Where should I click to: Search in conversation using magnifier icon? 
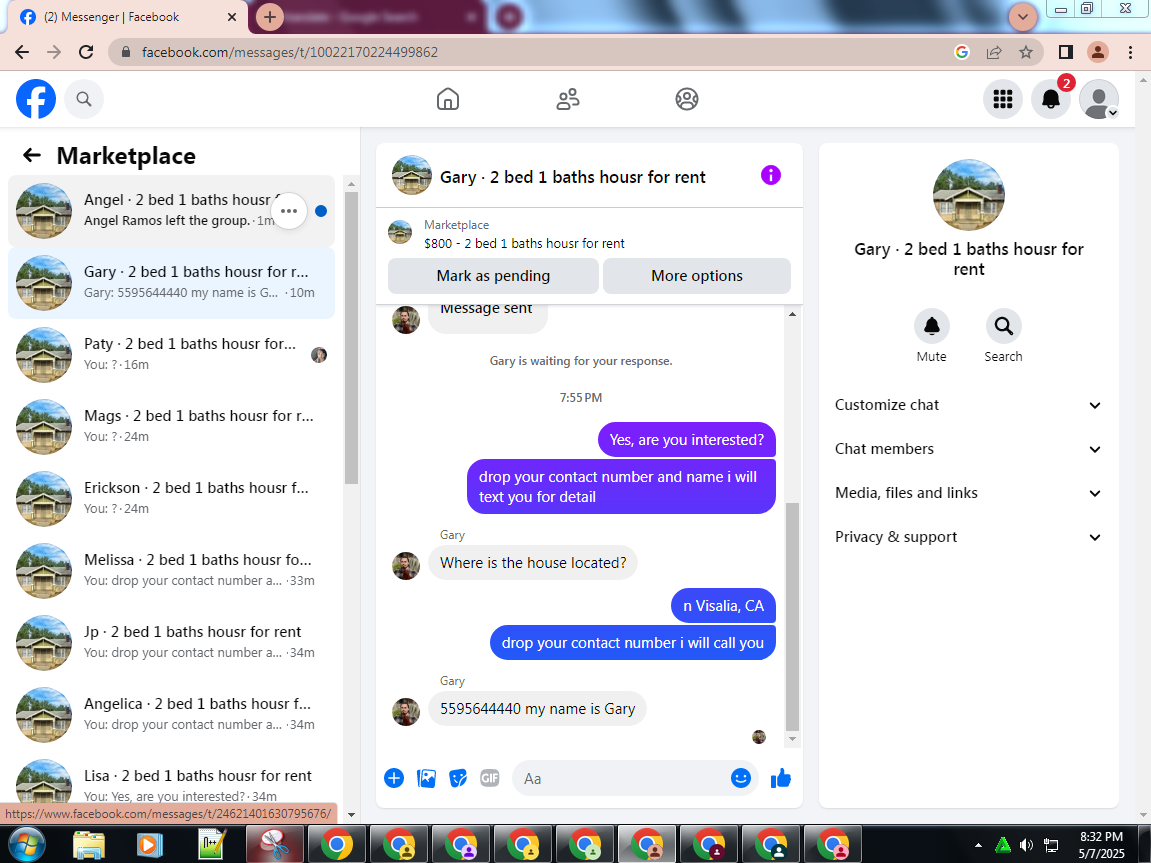(1003, 326)
